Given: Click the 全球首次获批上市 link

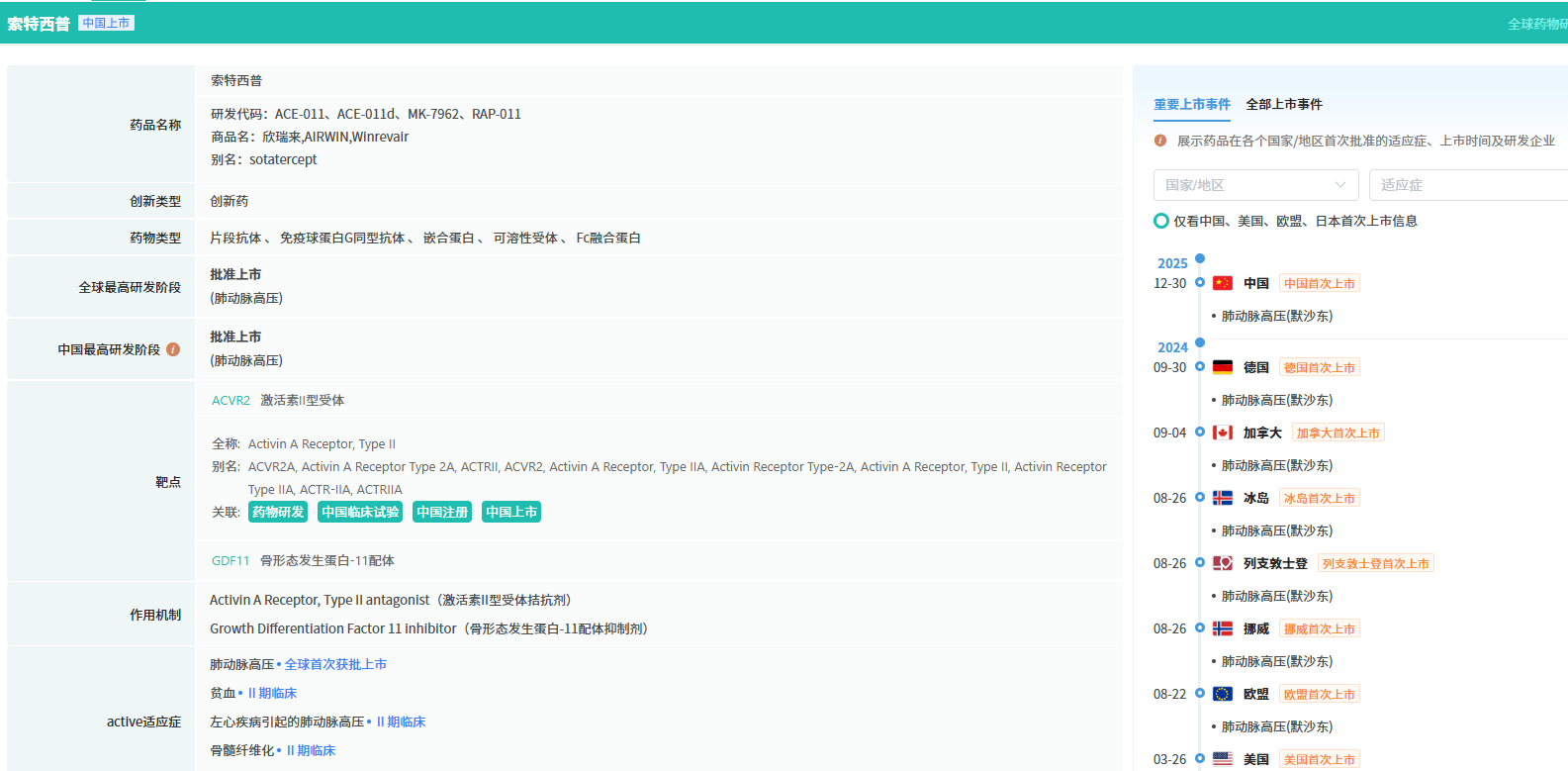Looking at the screenshot, I should (x=335, y=664).
